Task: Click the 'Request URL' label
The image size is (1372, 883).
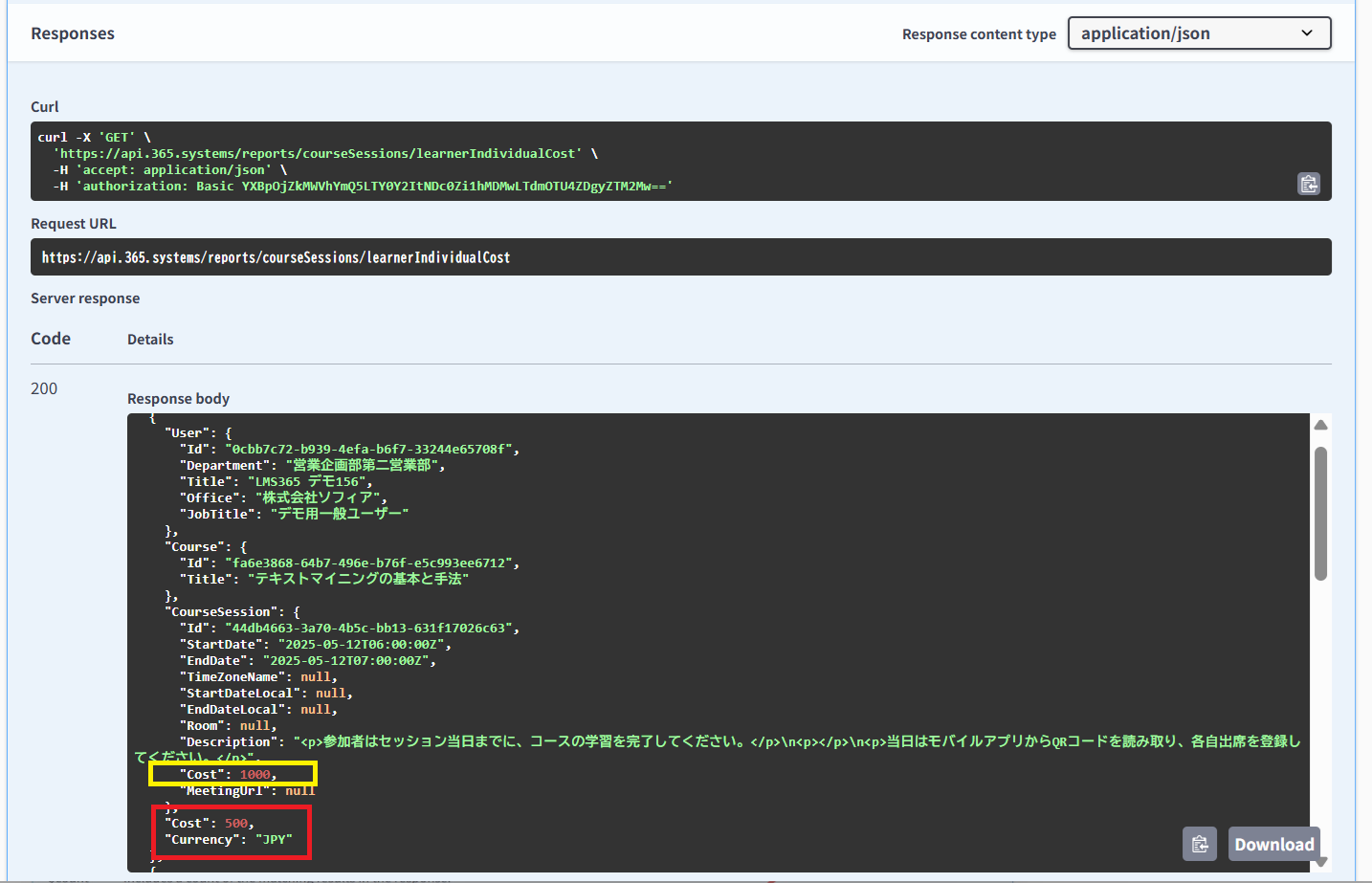Action: (x=74, y=224)
